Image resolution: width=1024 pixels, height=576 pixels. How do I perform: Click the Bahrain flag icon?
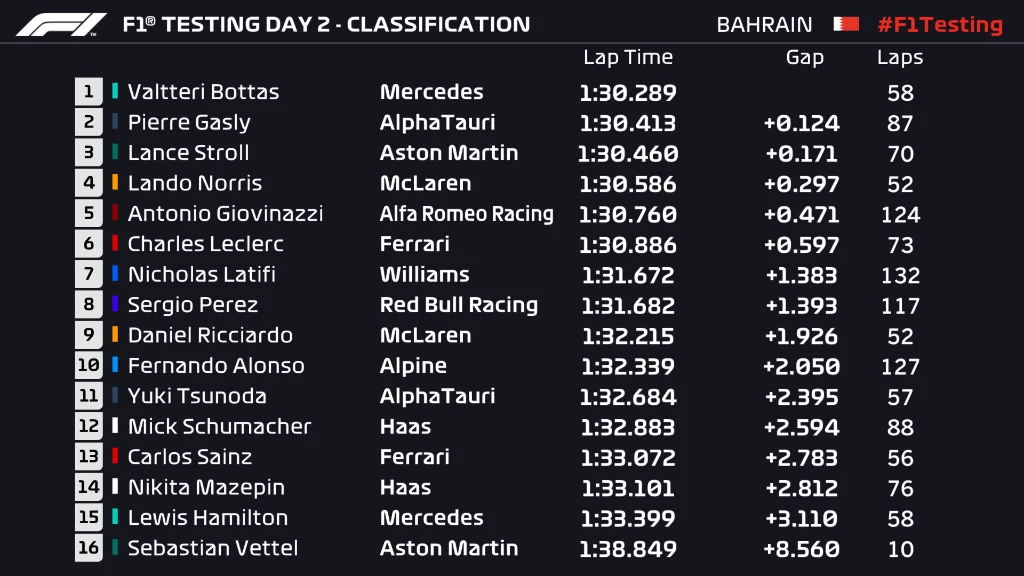844,25
